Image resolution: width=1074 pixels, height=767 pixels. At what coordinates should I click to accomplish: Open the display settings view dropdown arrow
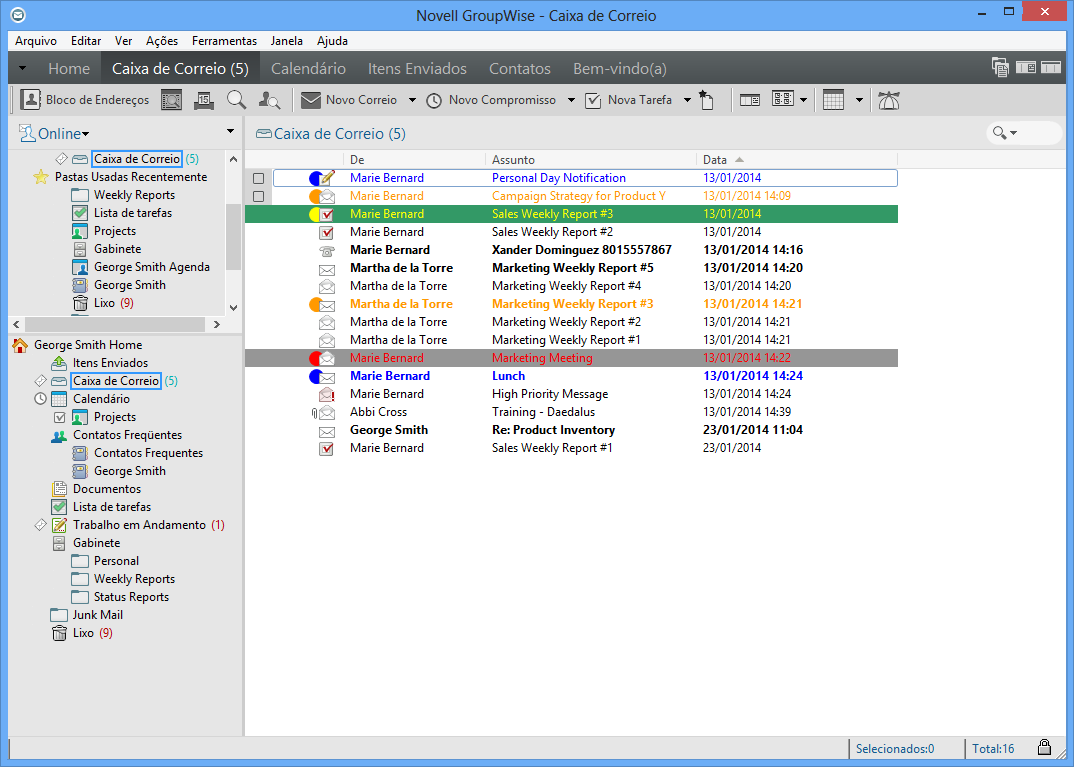tap(803, 100)
